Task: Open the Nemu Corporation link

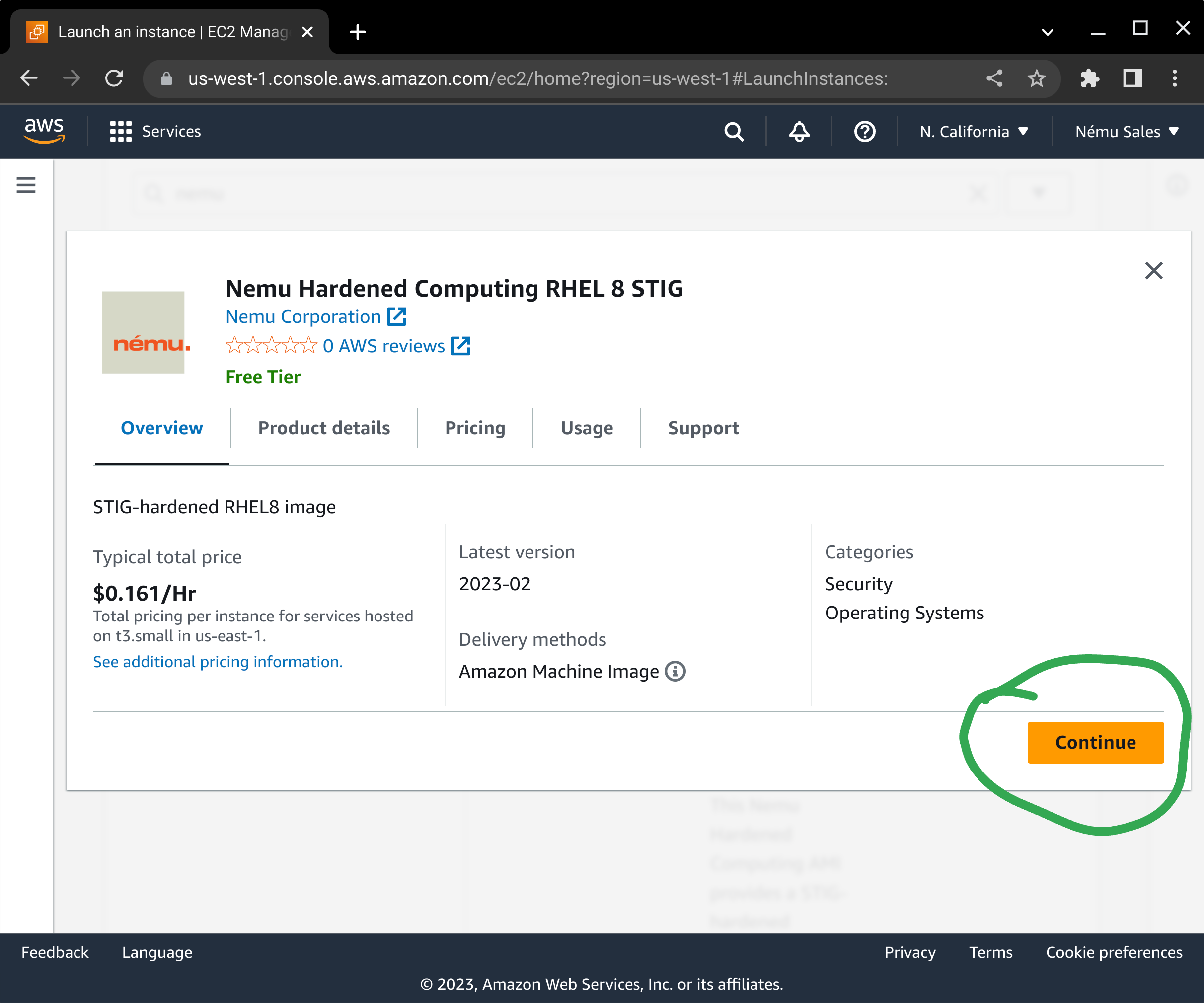Action: click(x=302, y=316)
